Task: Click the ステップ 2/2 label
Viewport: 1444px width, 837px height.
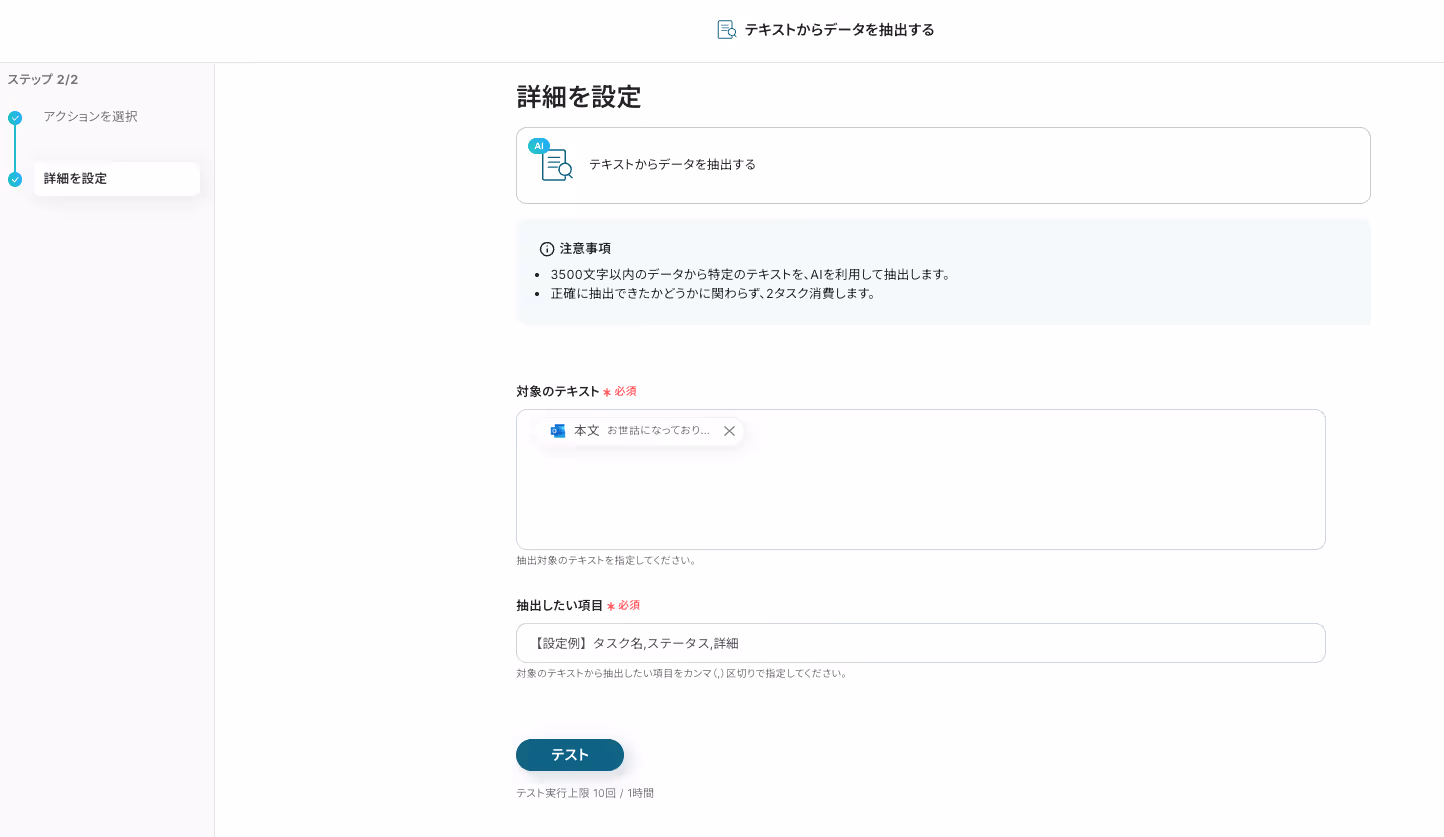Action: [x=43, y=79]
